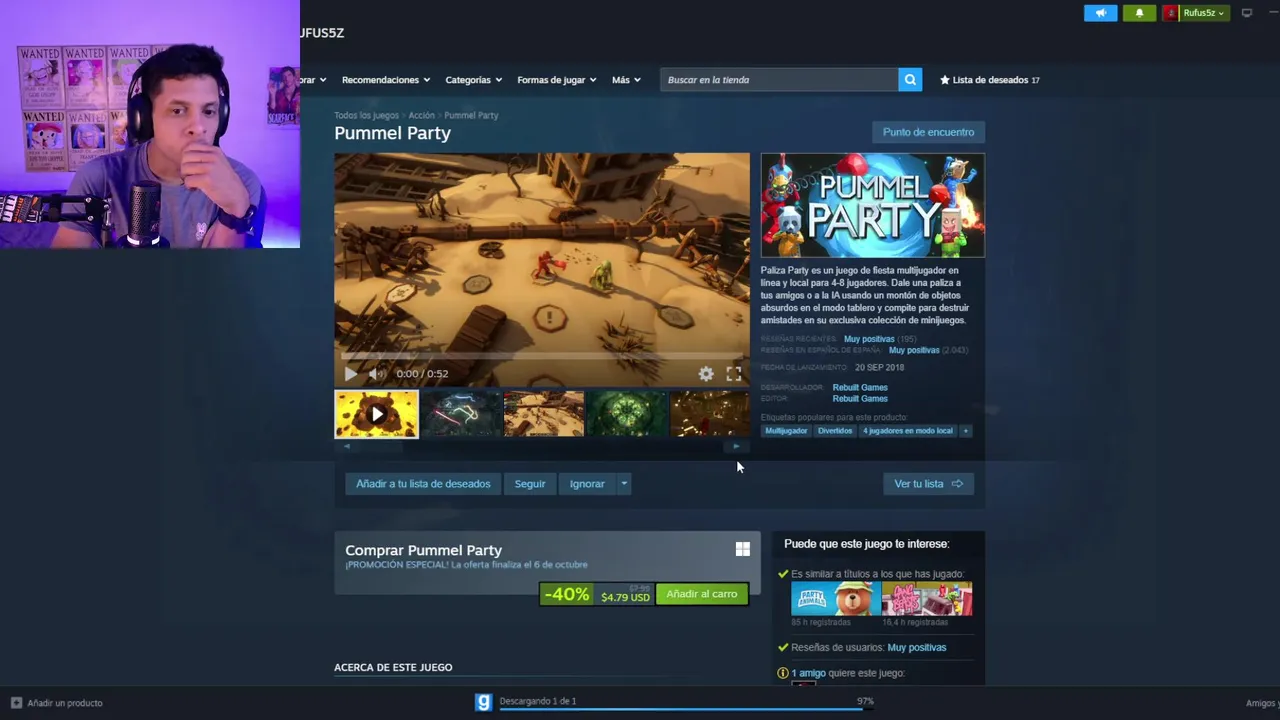Expand the Formas de jugar menu
Viewport: 1280px width, 720px height.
(x=556, y=80)
